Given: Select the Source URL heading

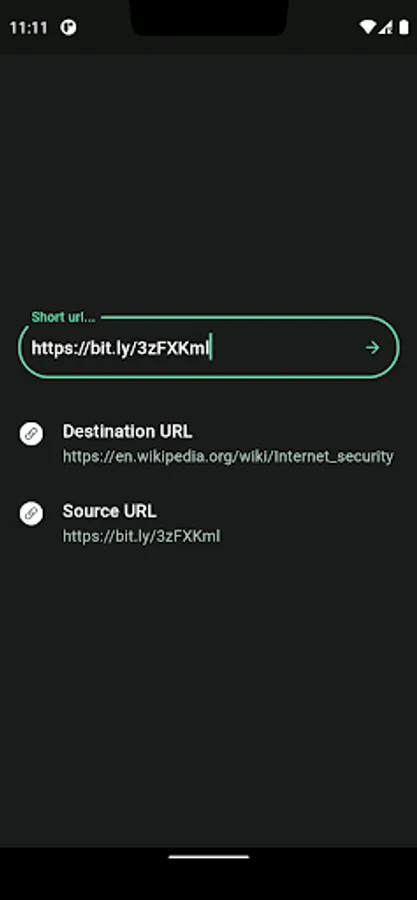Looking at the screenshot, I should click(x=110, y=511).
